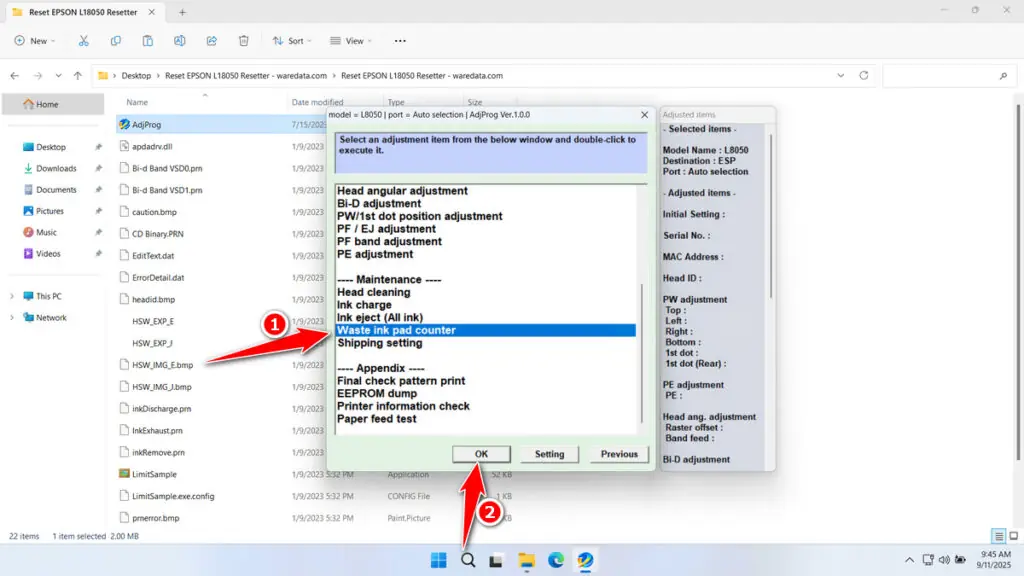
Task: Open the Sort dropdown menu
Action: [290, 41]
